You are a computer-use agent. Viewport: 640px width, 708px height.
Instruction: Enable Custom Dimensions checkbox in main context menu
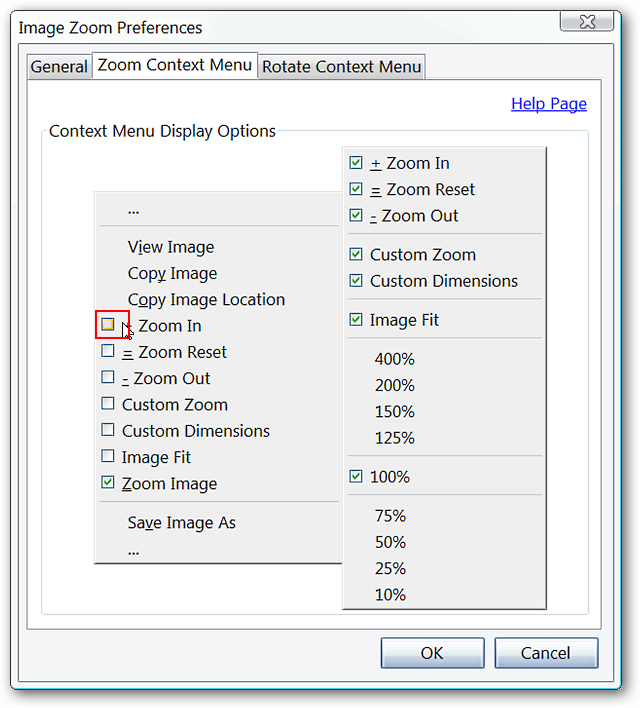coord(107,429)
